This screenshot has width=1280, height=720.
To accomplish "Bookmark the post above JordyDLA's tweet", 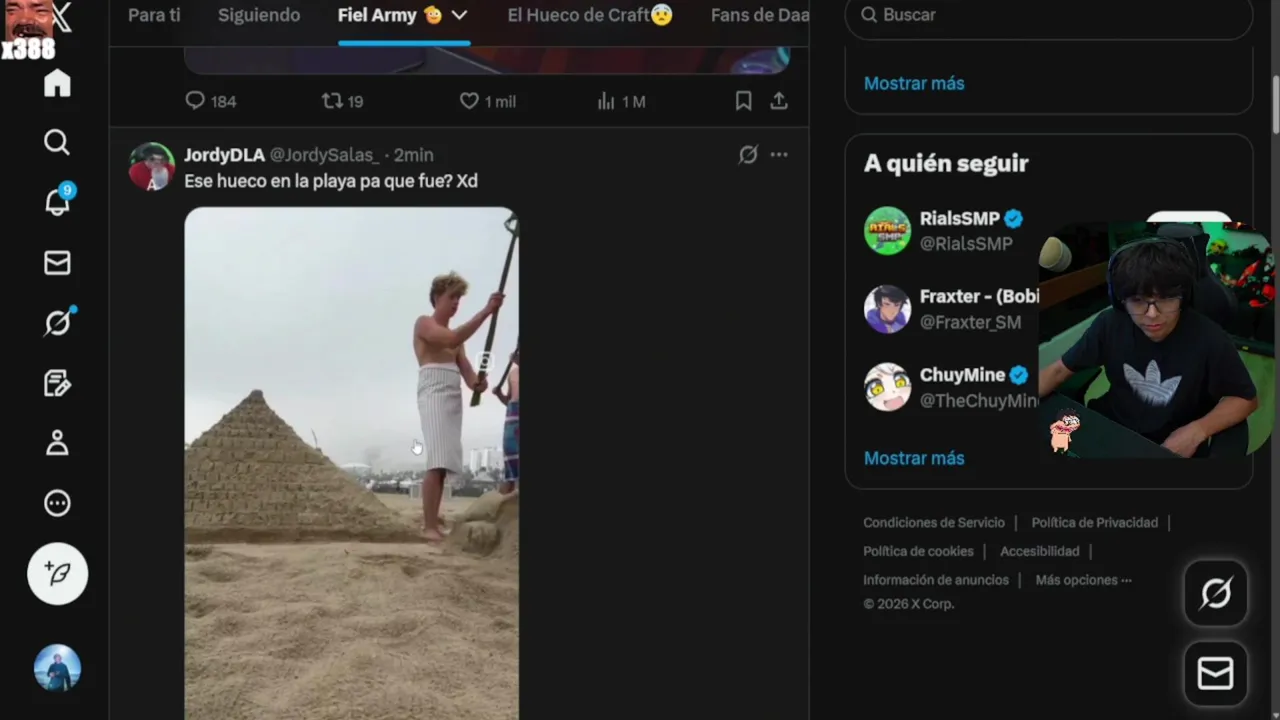I will (x=743, y=101).
